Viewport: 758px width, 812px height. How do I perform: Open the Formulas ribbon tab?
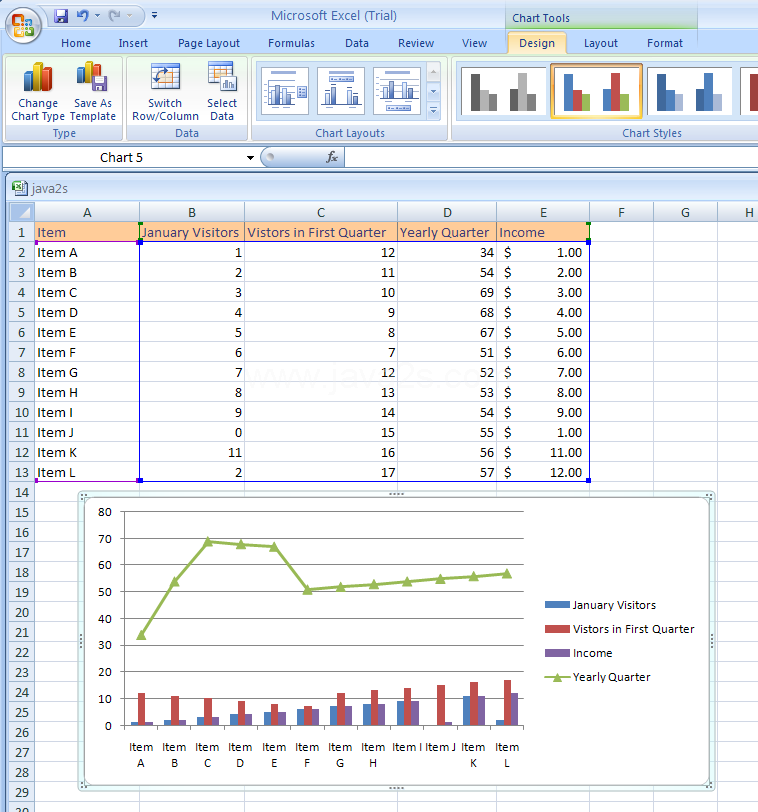(x=291, y=44)
